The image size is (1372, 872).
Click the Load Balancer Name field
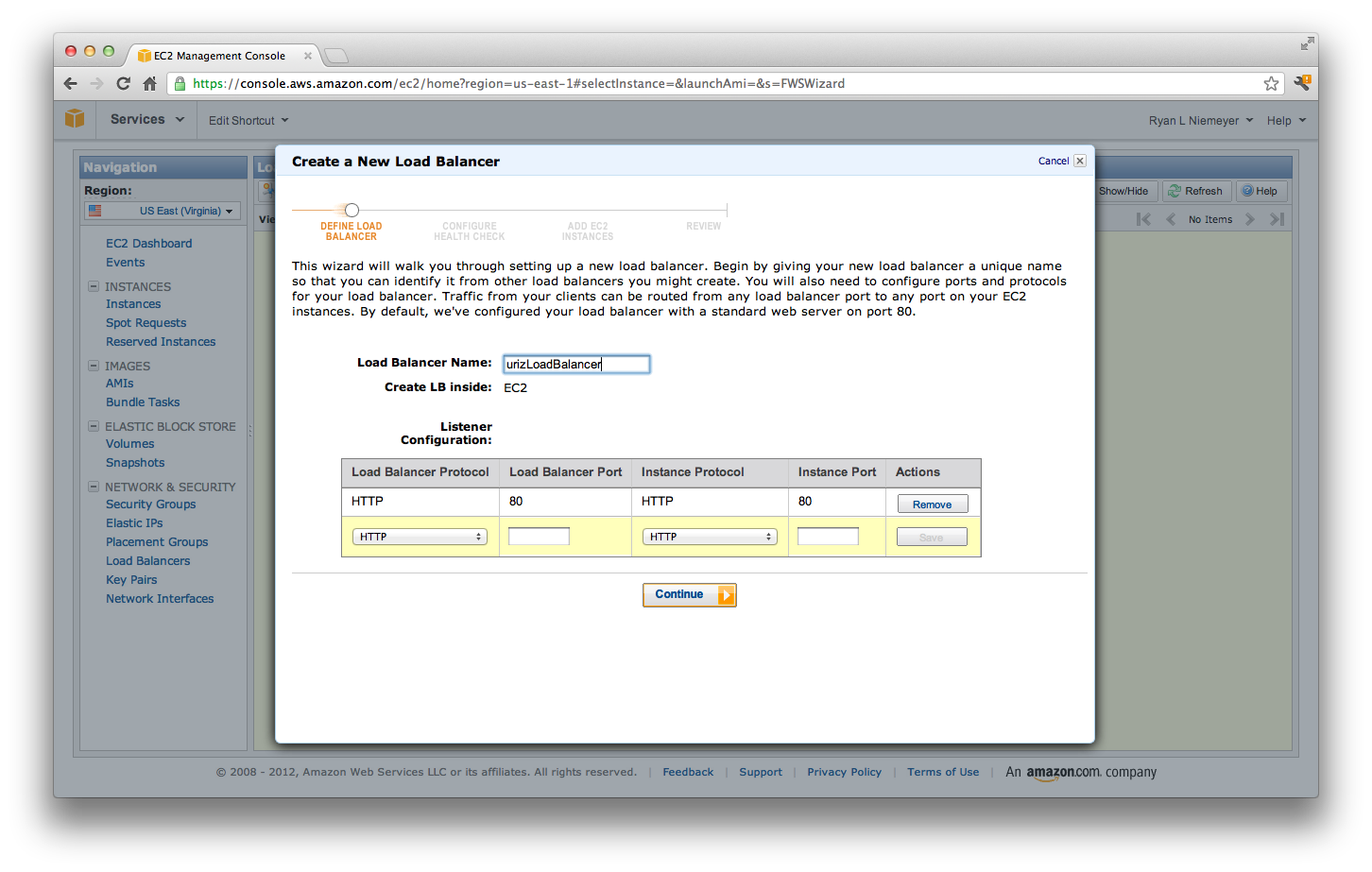click(576, 364)
